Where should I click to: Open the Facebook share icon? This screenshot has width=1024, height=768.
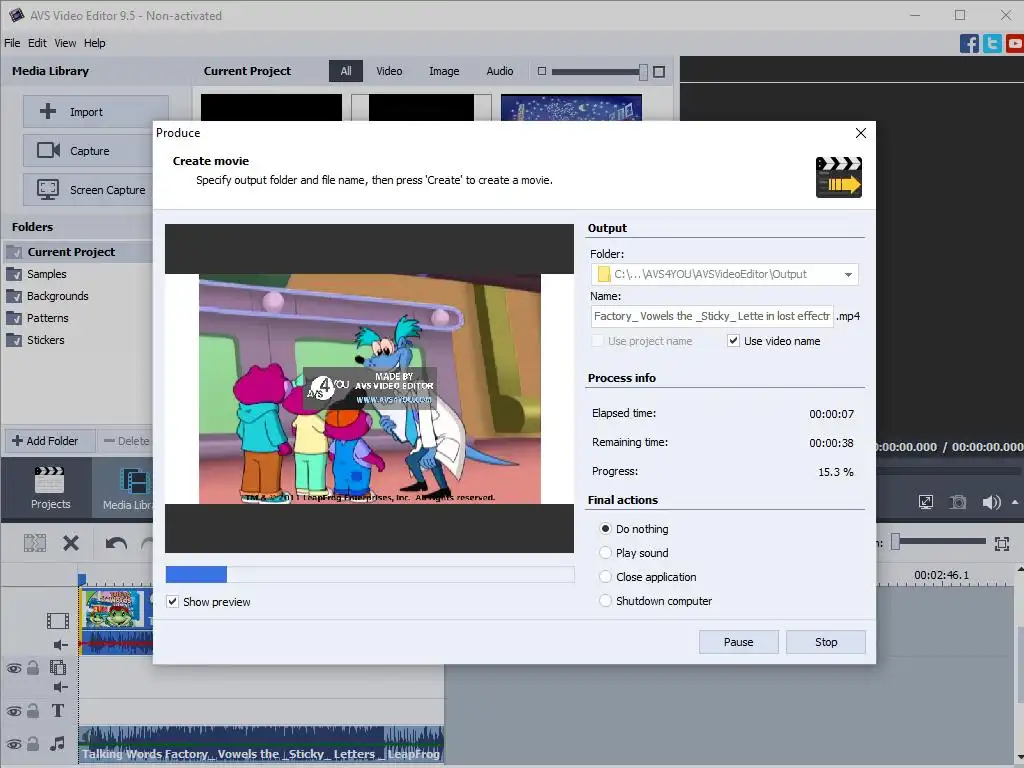click(x=969, y=44)
